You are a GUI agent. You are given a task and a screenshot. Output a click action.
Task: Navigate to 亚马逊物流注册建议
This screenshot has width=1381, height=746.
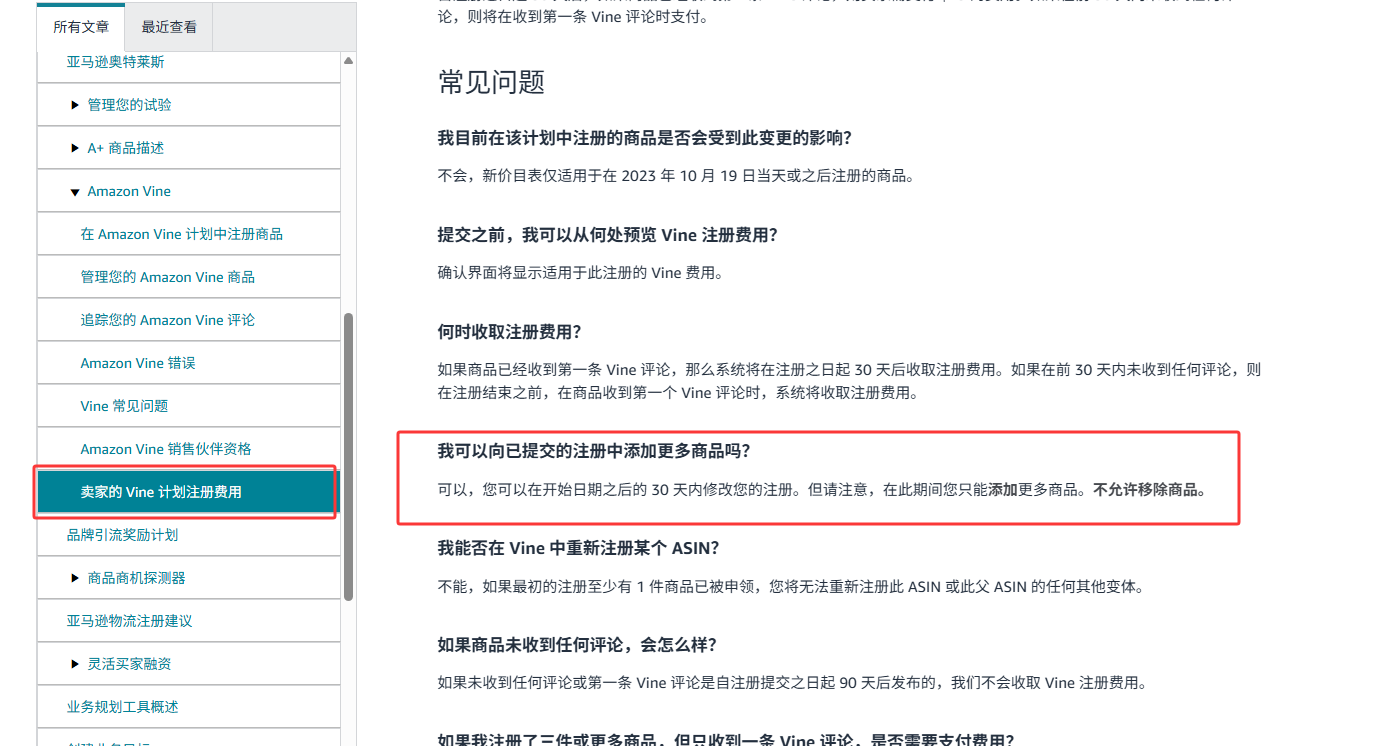coord(129,621)
